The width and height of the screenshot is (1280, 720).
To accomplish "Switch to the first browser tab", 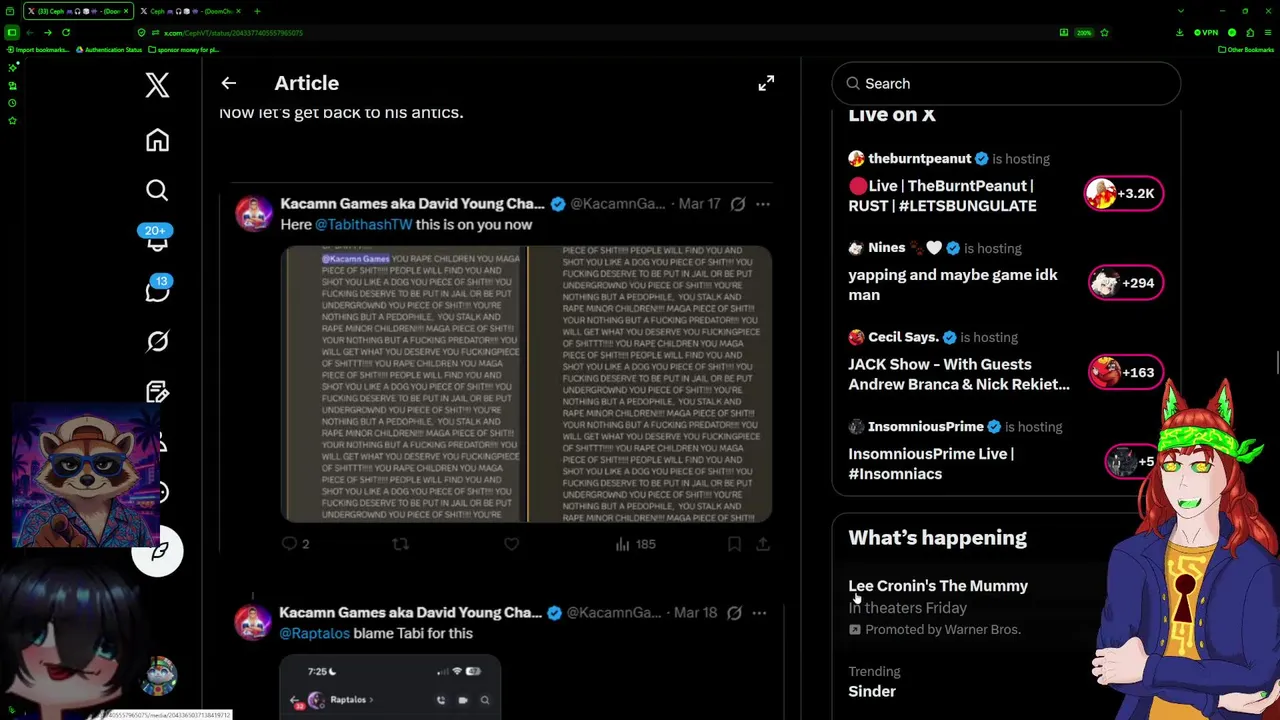I will pos(78,11).
